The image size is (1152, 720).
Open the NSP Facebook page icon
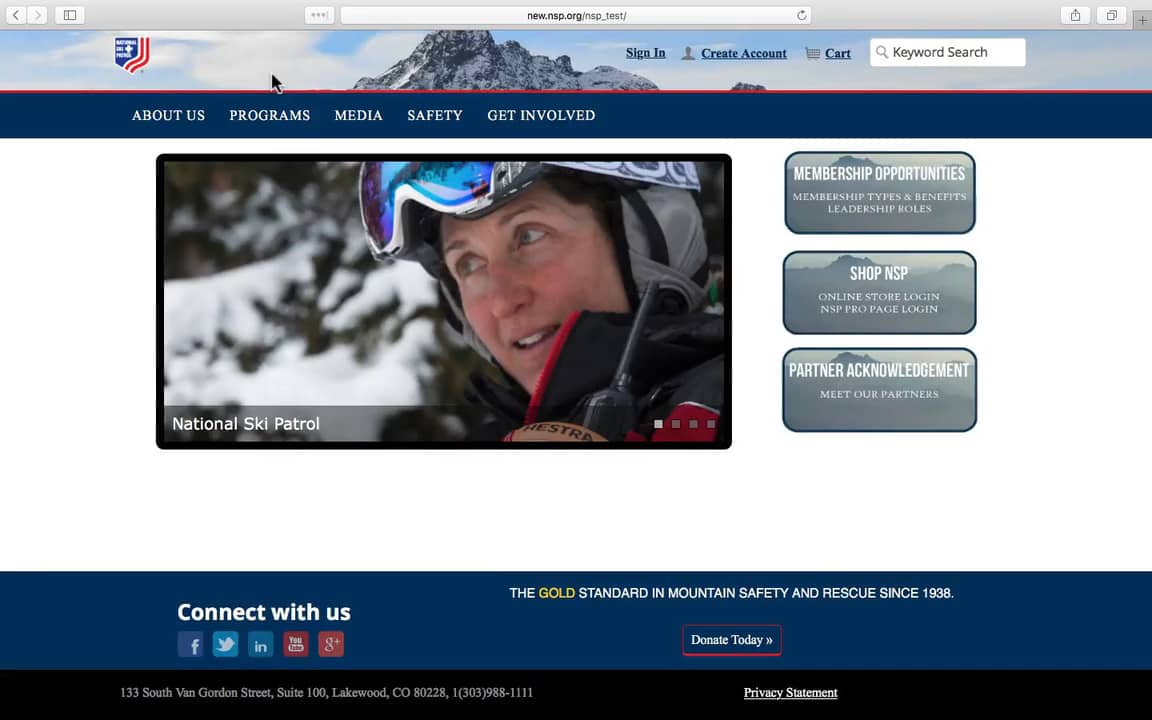click(x=190, y=644)
